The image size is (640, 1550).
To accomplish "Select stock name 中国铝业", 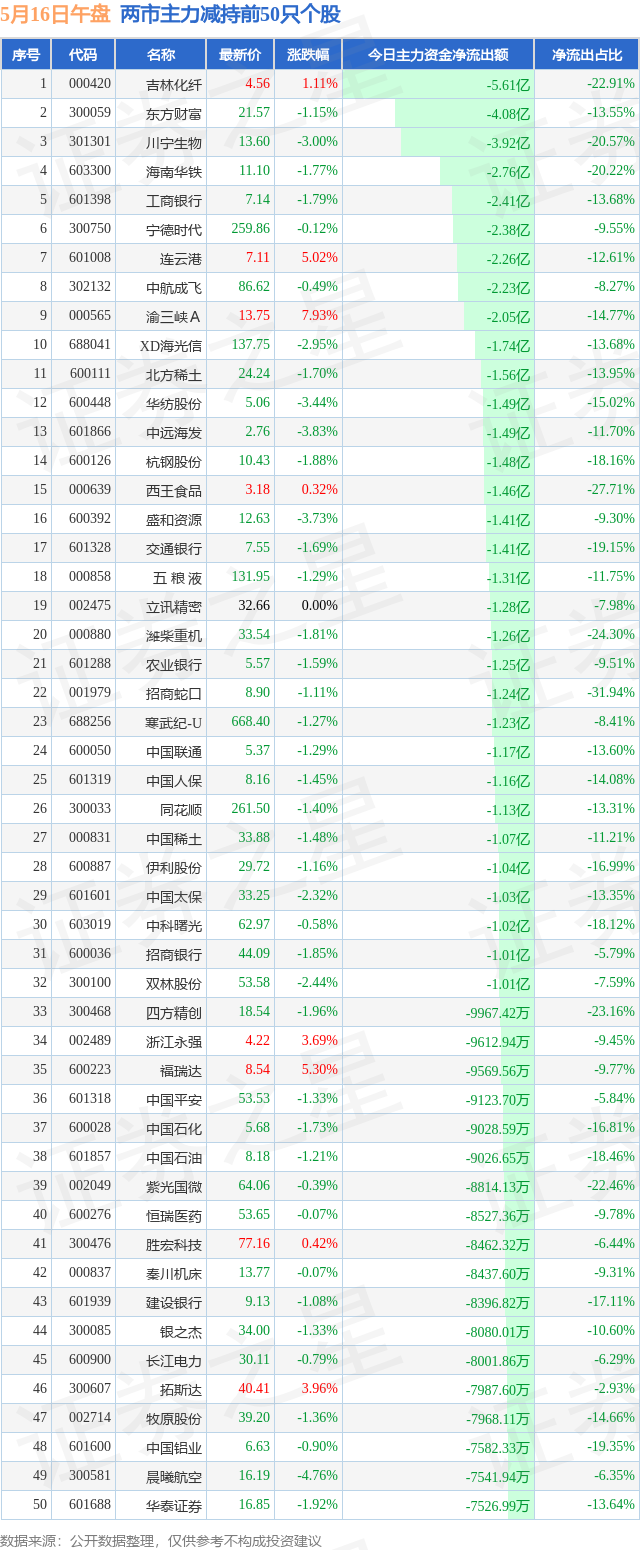I will 174,1447.
